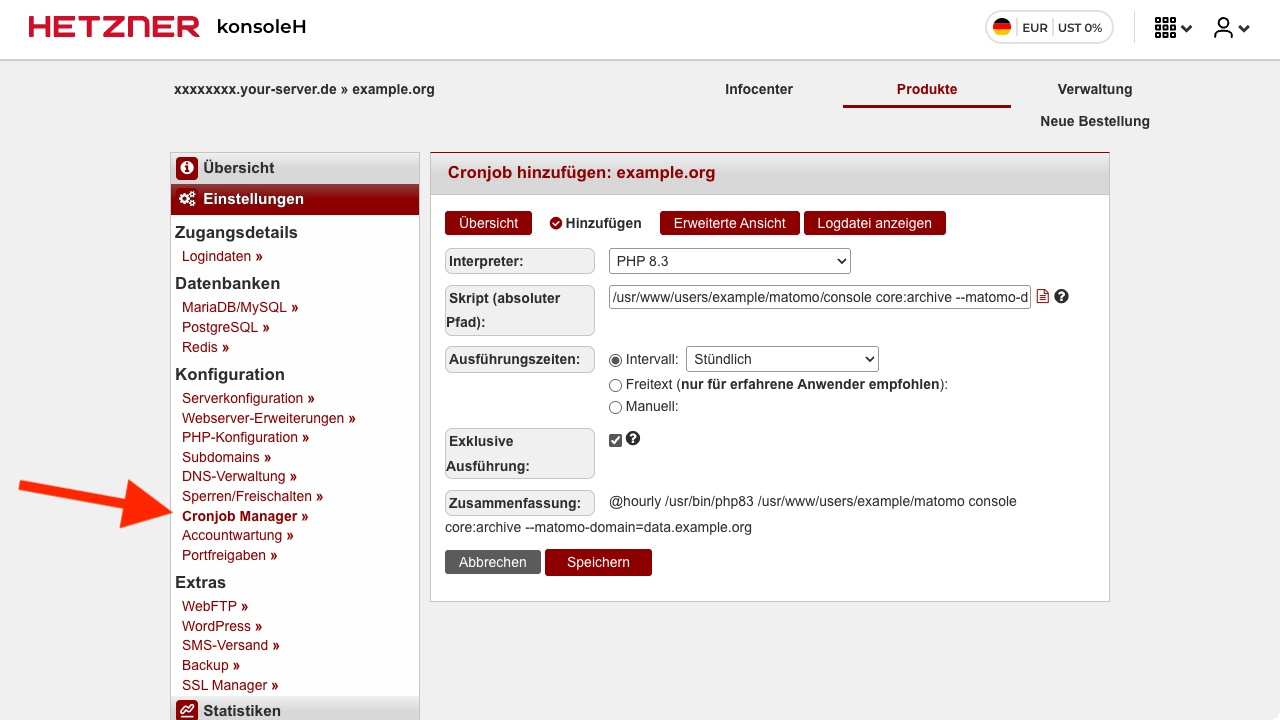
Task: Open the Interpreter PHP 8.3 dropdown
Action: [730, 261]
